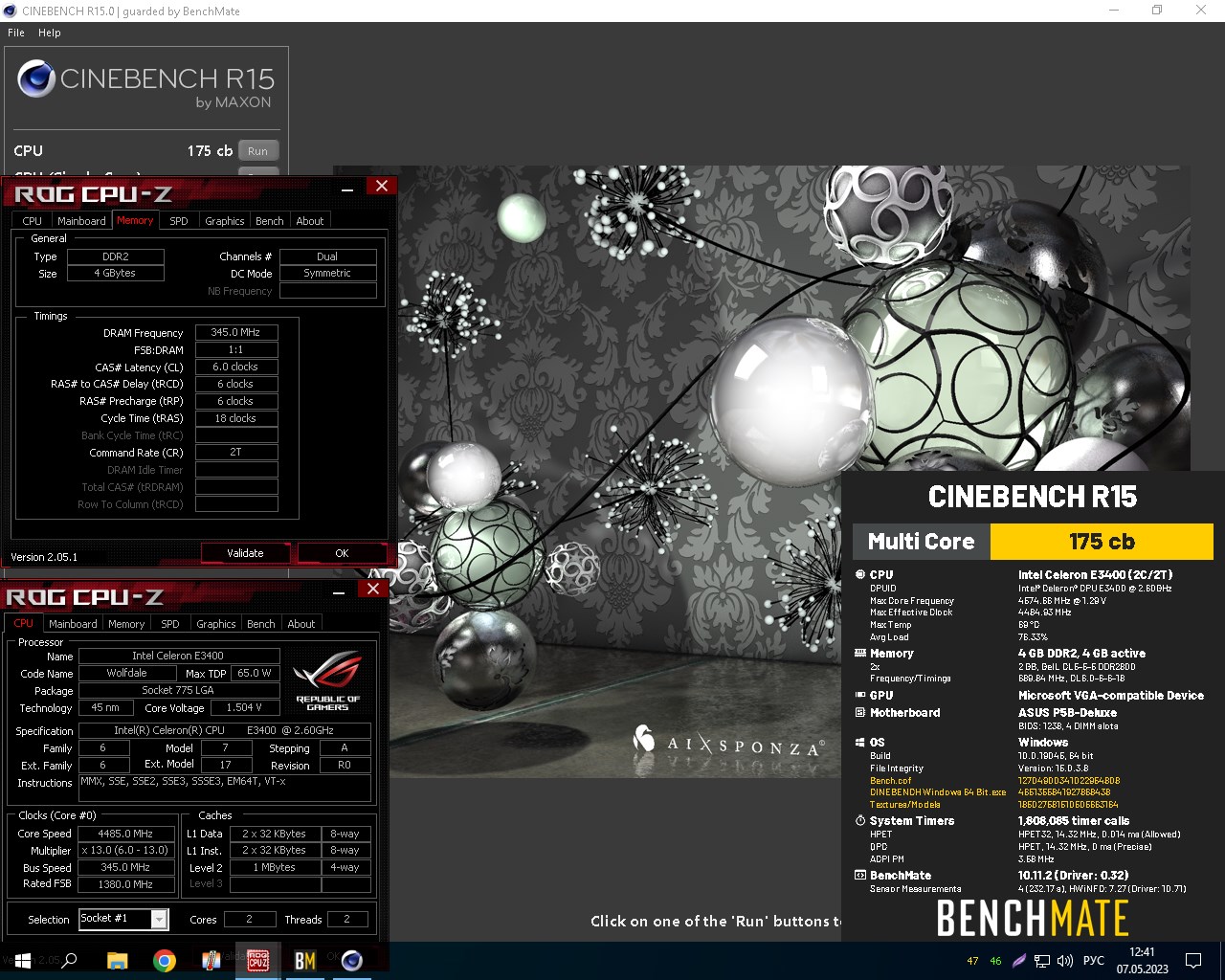Minimize the memory-timings CPU-Z window
The width and height of the screenshot is (1225, 980).
point(347,189)
